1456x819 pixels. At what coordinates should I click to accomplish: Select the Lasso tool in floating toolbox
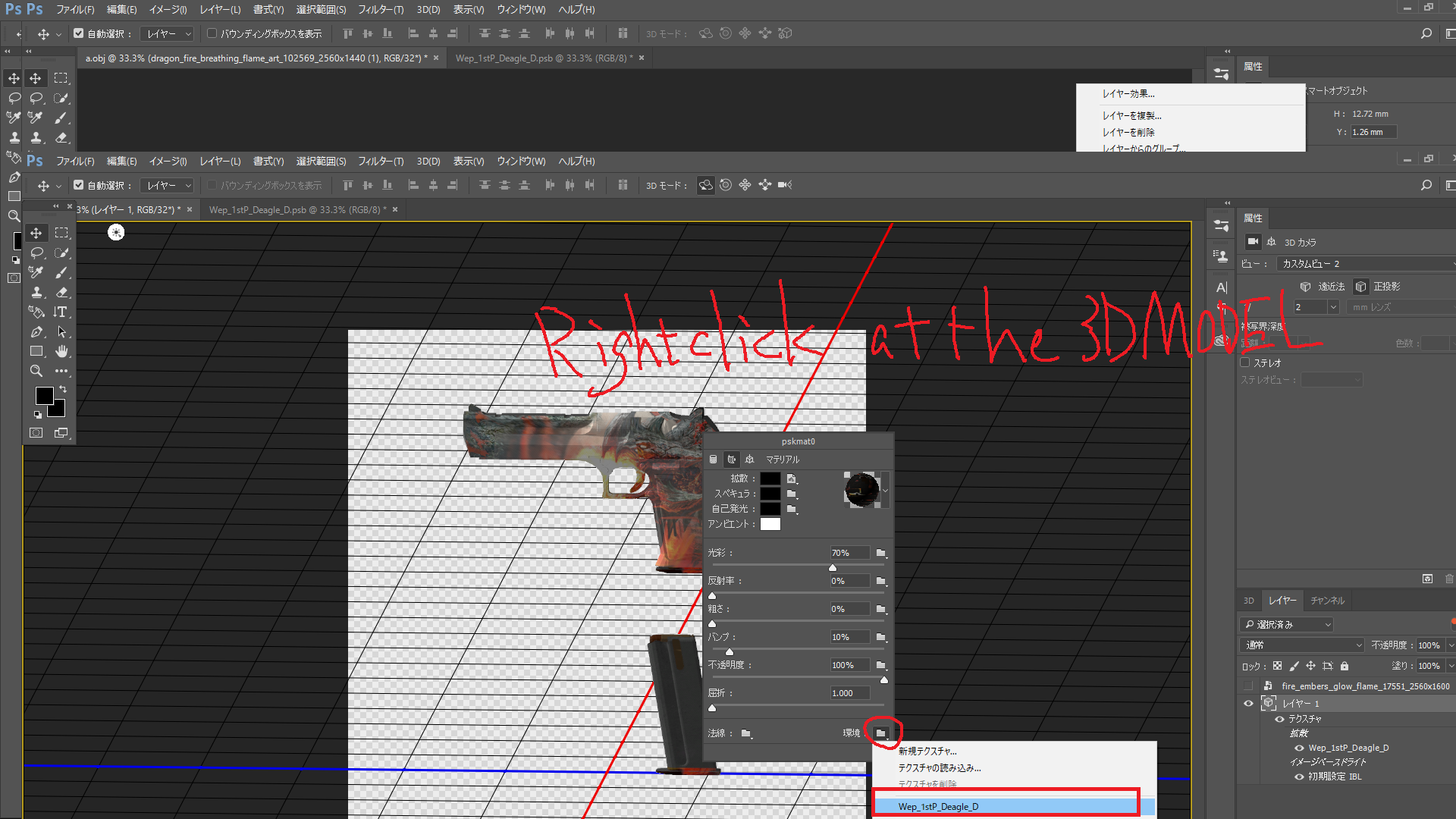[x=36, y=253]
